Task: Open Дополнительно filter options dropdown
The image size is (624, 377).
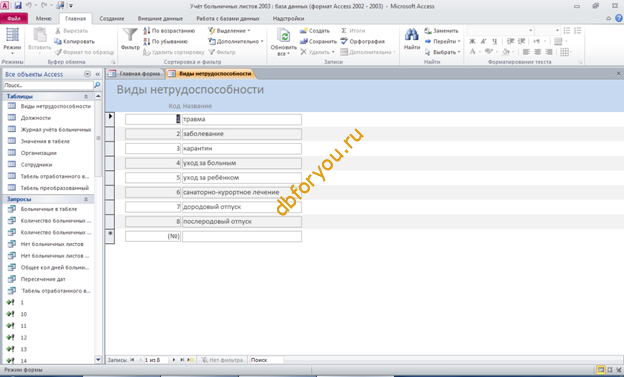Action: point(236,41)
